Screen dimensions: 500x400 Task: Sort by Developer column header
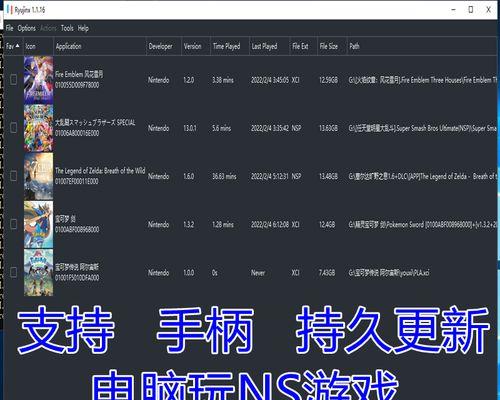tap(164, 46)
